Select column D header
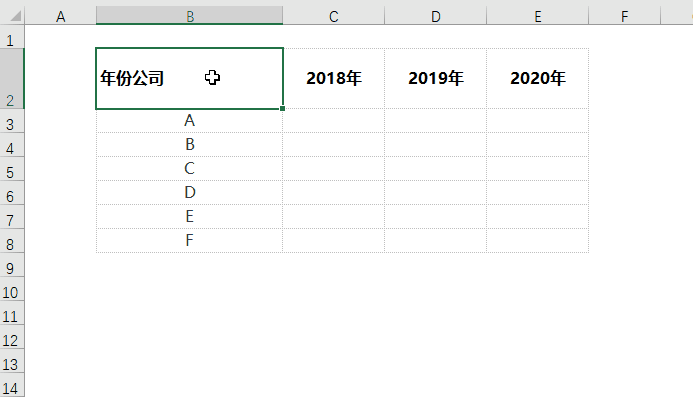693x397 pixels. tap(436, 16)
